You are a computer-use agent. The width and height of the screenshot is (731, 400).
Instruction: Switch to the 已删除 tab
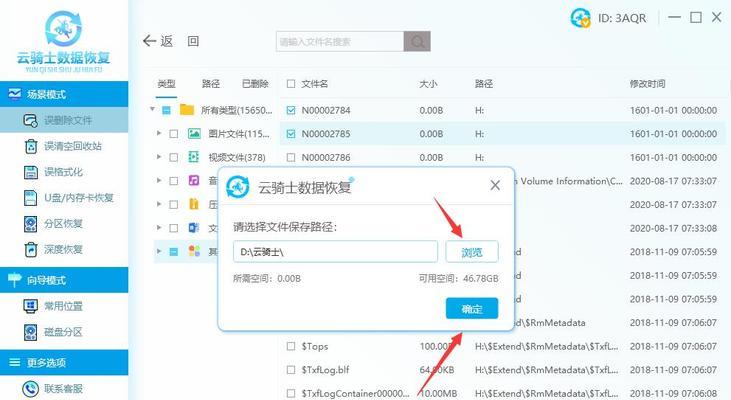pyautogui.click(x=255, y=84)
